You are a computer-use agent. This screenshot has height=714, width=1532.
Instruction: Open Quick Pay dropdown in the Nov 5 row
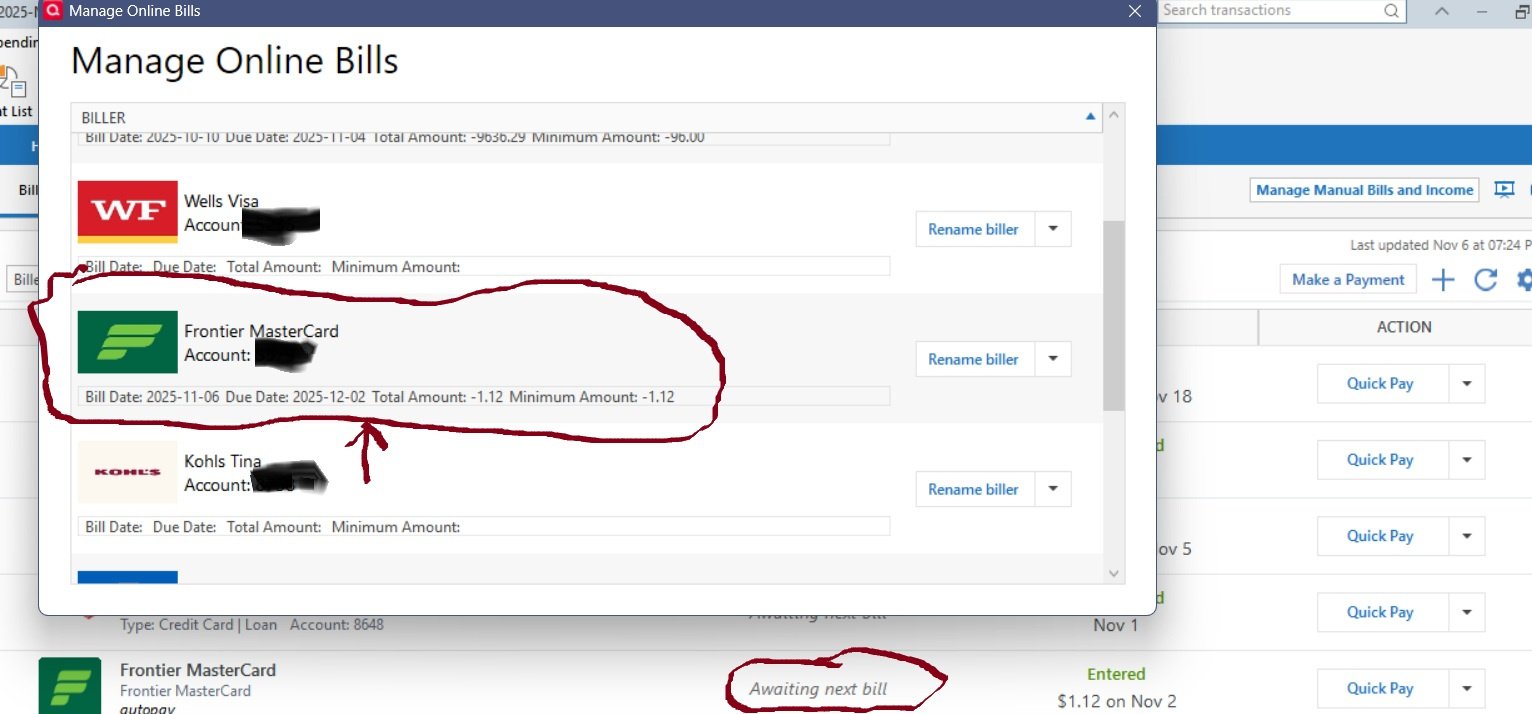[x=1466, y=536]
